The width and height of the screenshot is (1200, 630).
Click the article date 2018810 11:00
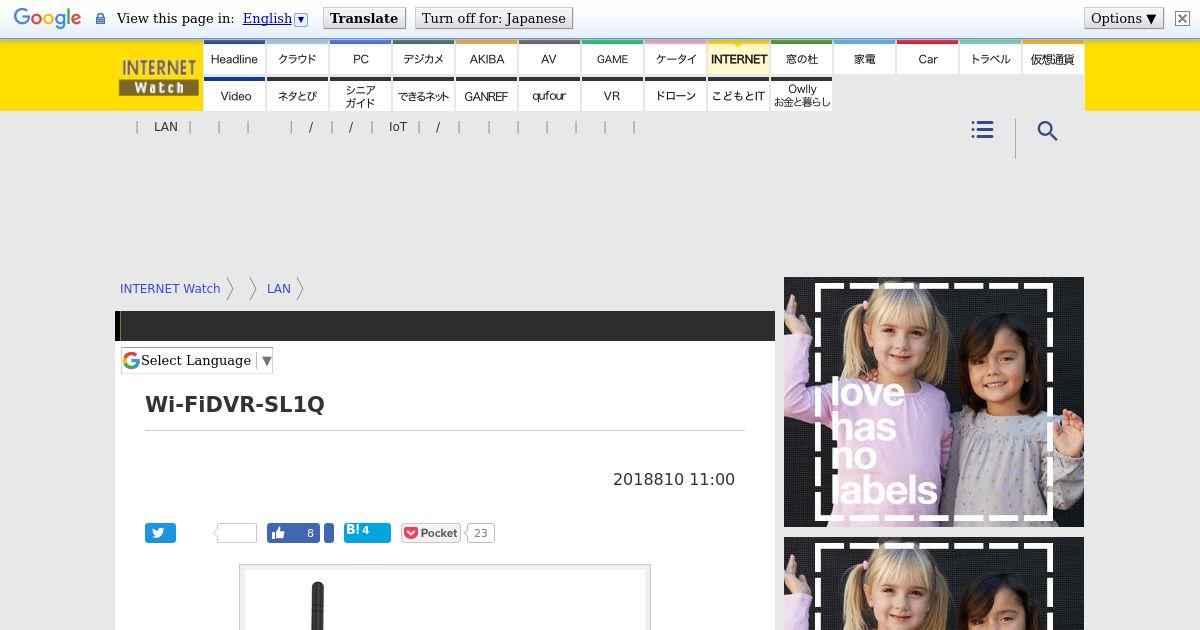coord(674,479)
